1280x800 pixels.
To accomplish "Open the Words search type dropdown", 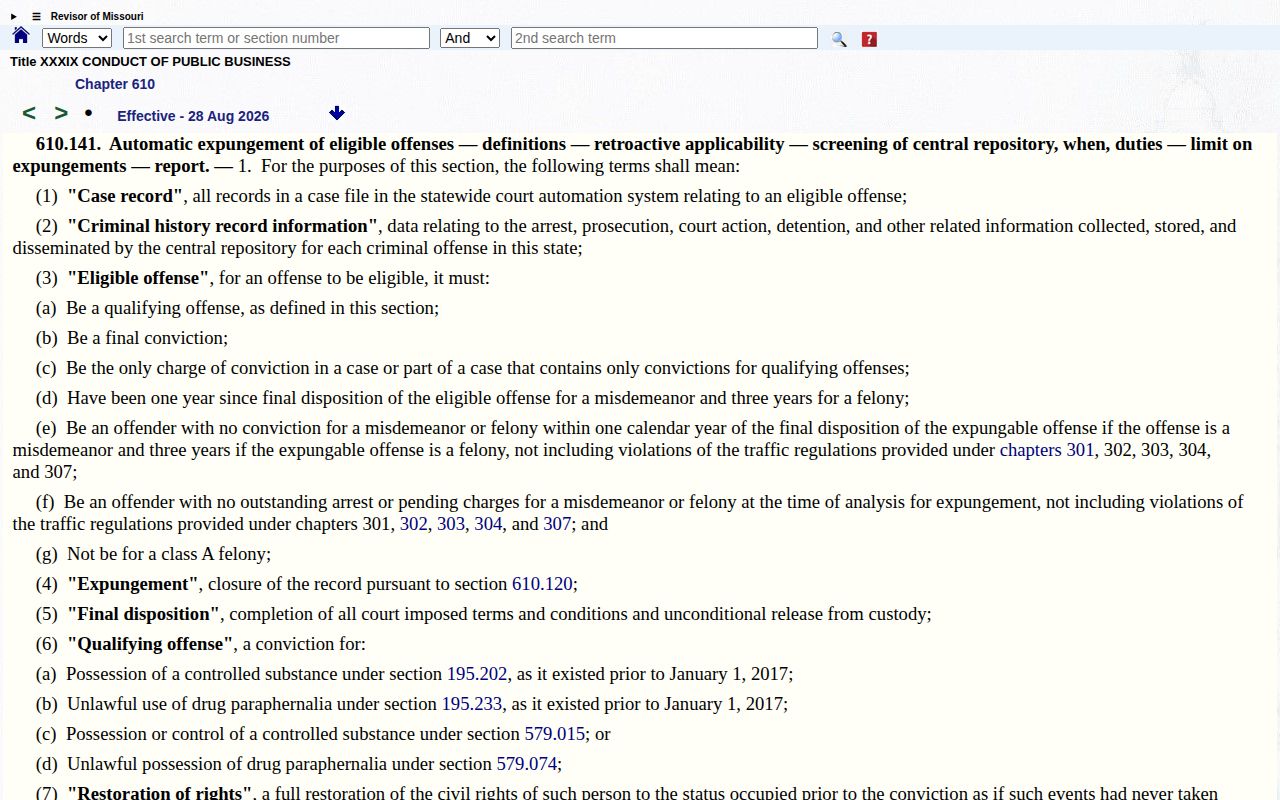I will 76,38.
